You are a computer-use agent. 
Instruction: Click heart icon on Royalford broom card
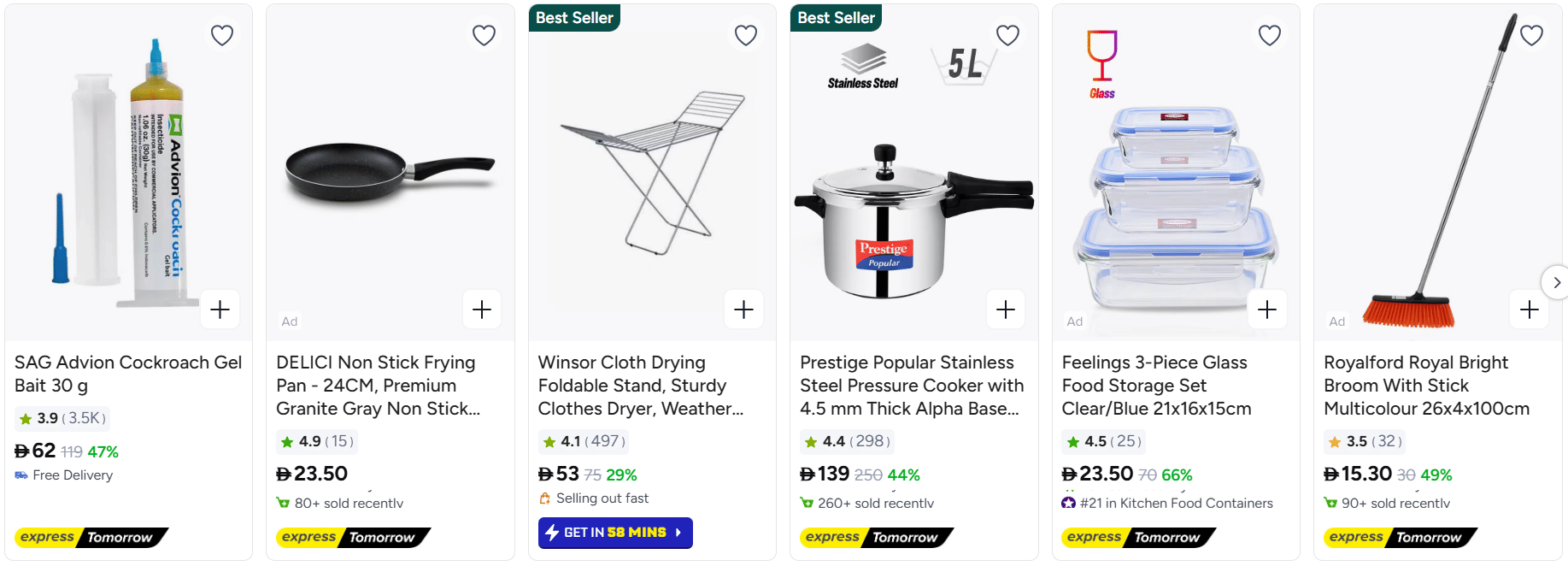(1531, 35)
